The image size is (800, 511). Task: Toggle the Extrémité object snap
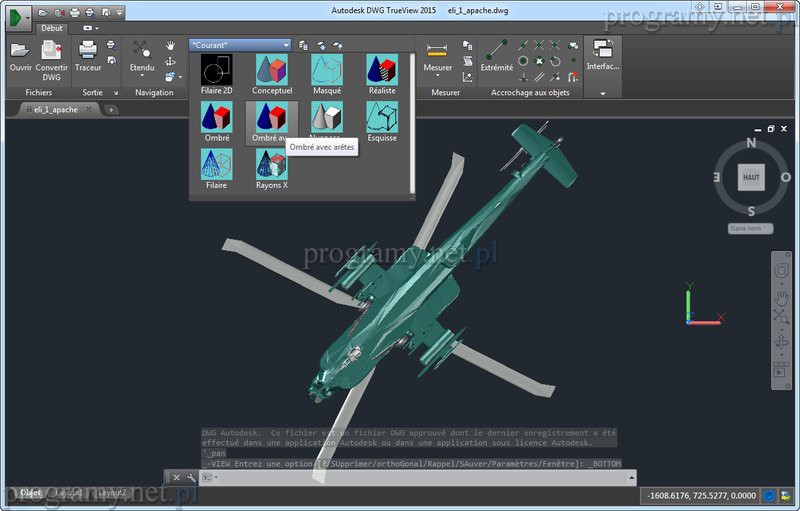pos(496,50)
